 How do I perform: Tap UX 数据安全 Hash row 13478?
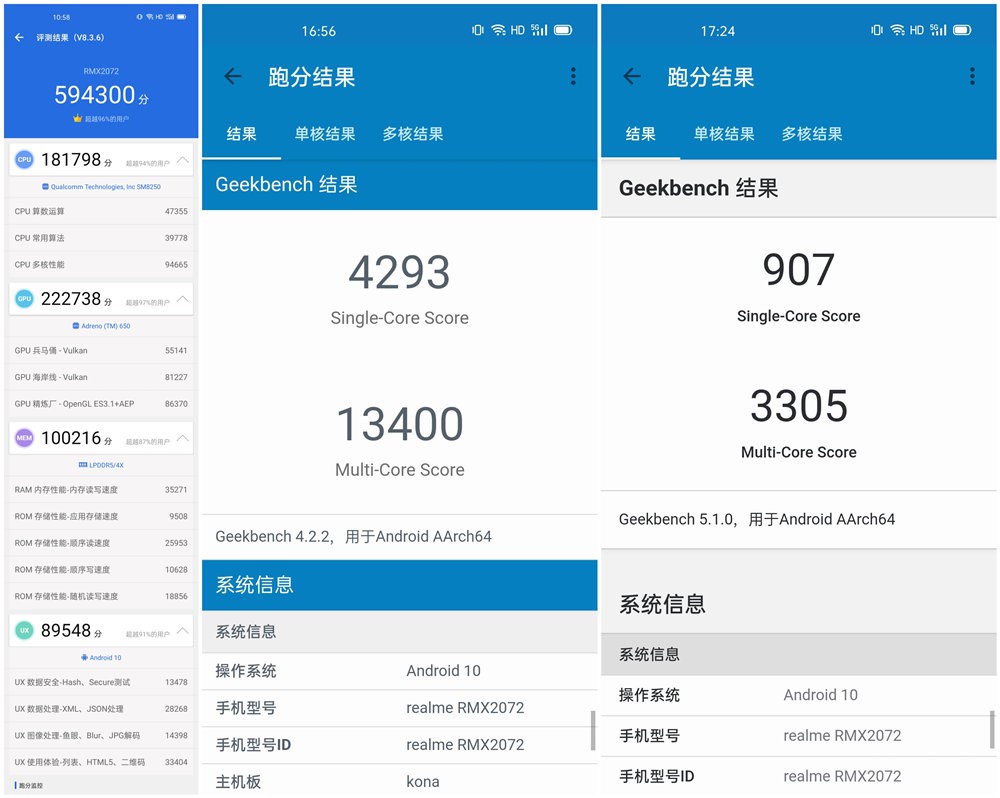(101, 682)
